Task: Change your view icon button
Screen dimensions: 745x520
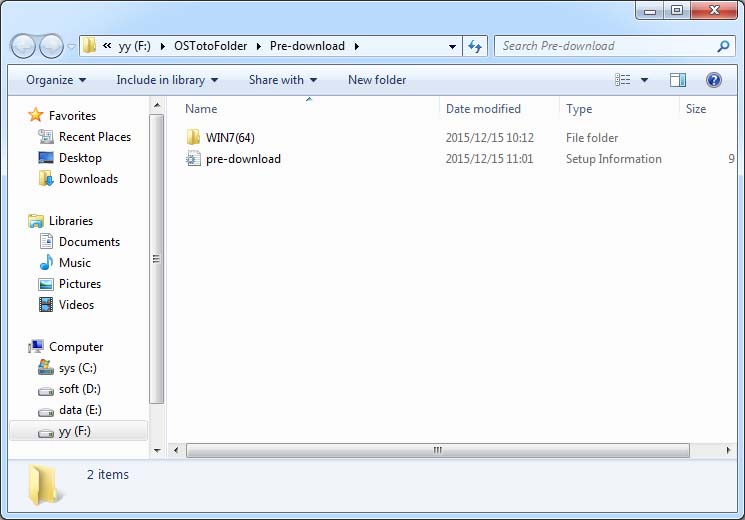Action: 622,80
